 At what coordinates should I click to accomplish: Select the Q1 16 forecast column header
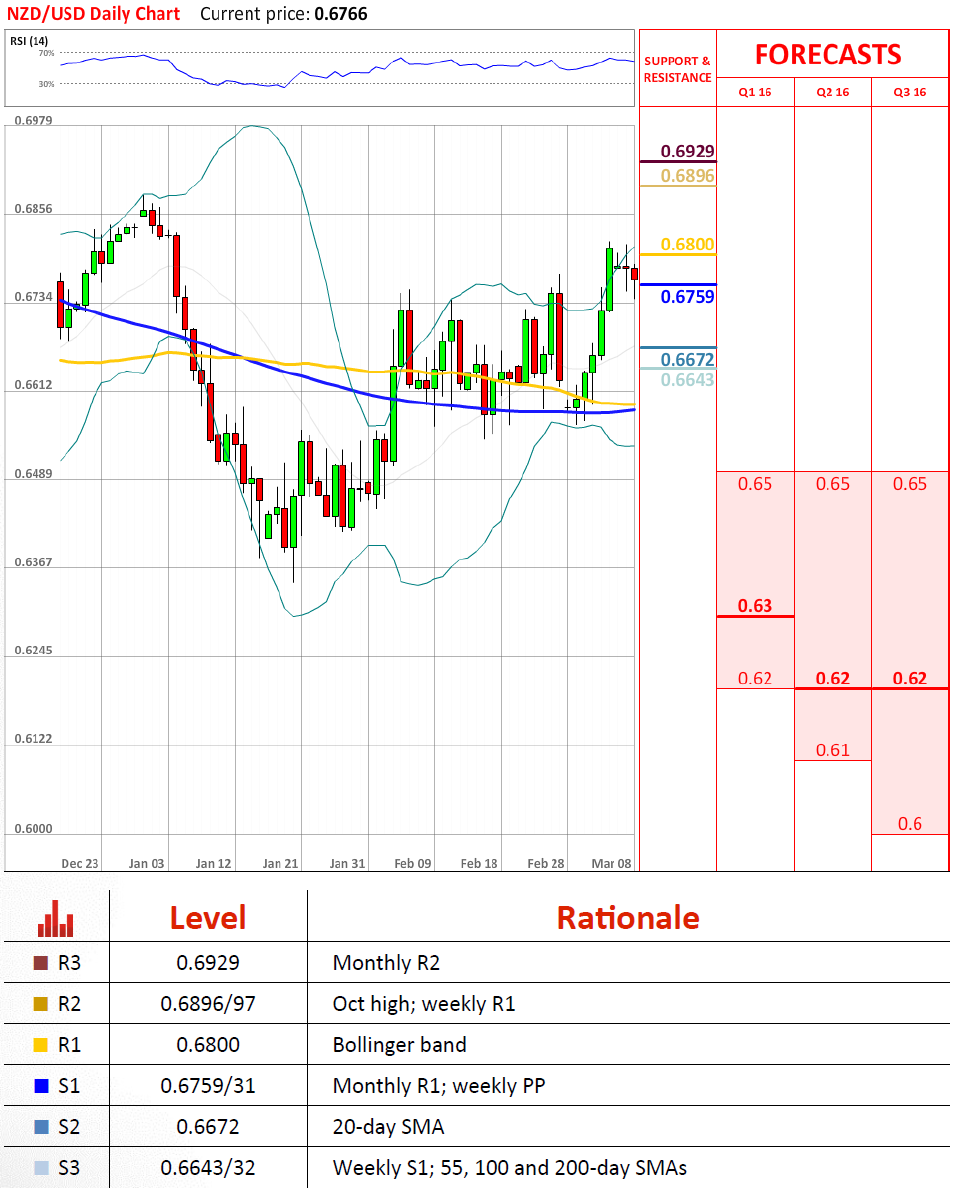click(x=755, y=92)
